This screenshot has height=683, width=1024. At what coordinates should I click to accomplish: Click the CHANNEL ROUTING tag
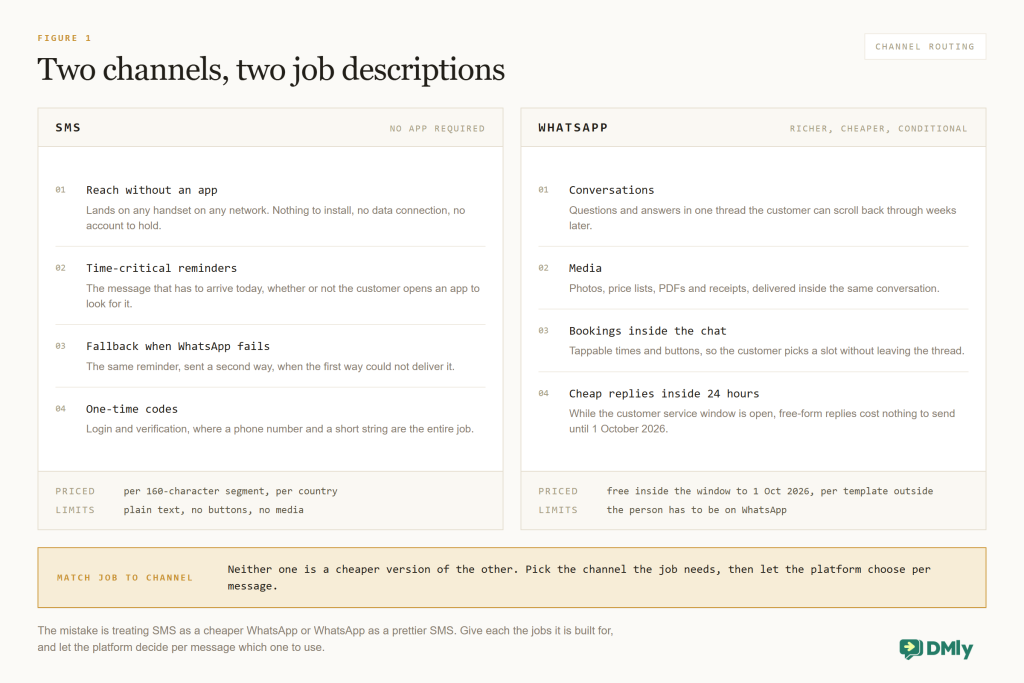tap(925, 46)
